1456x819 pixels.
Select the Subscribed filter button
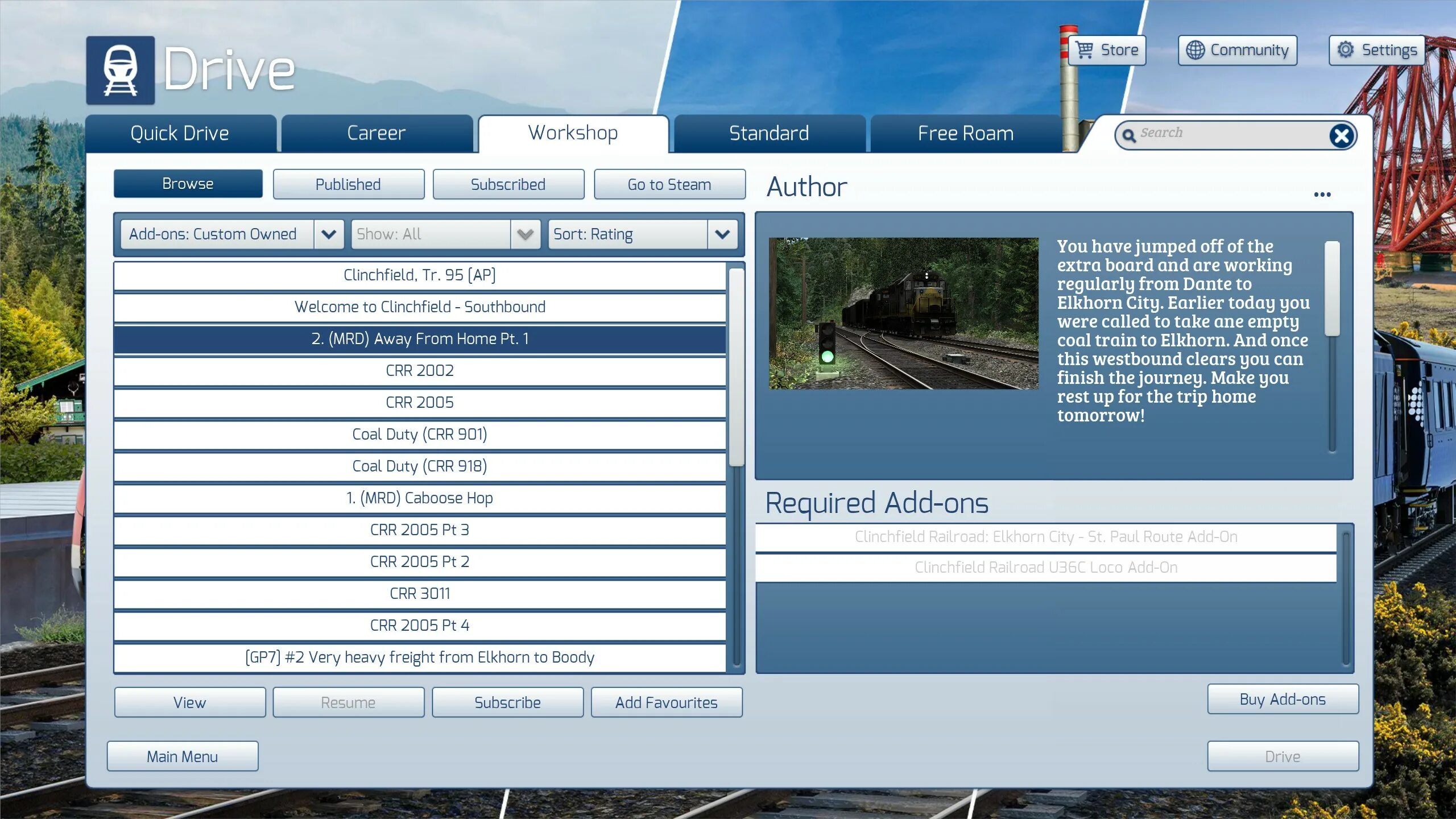[x=508, y=184]
